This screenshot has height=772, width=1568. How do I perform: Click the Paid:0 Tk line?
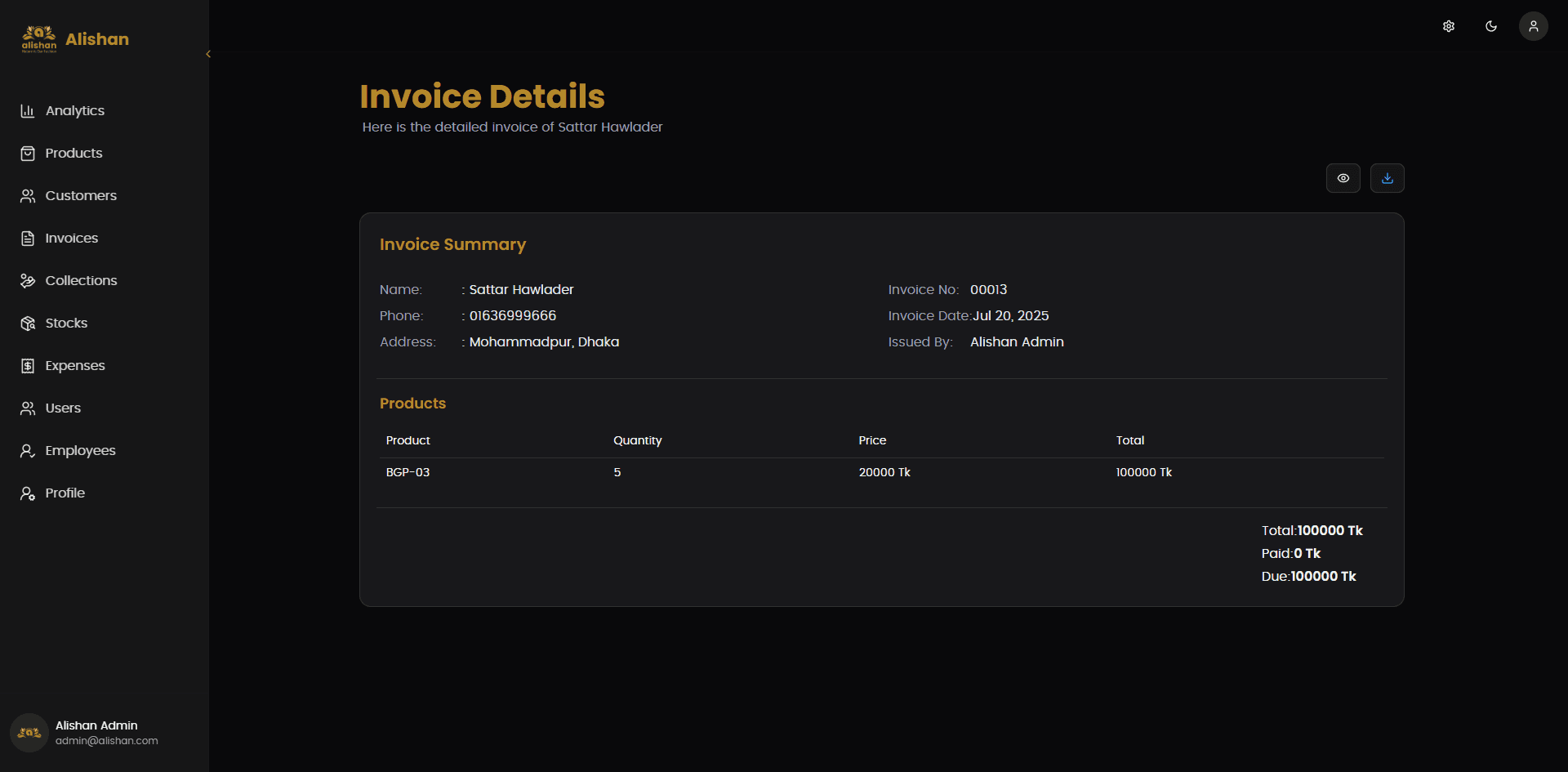(1291, 554)
